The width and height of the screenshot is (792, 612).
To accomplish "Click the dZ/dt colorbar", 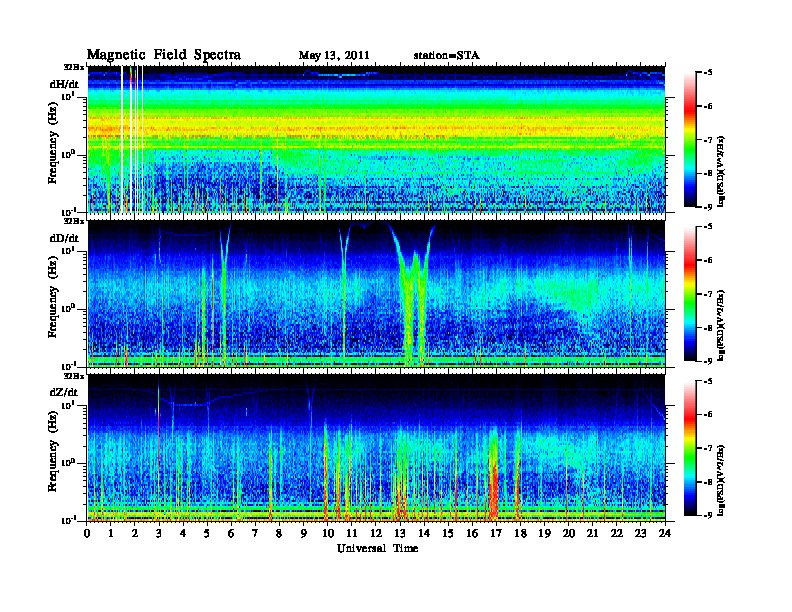I will coord(690,448).
